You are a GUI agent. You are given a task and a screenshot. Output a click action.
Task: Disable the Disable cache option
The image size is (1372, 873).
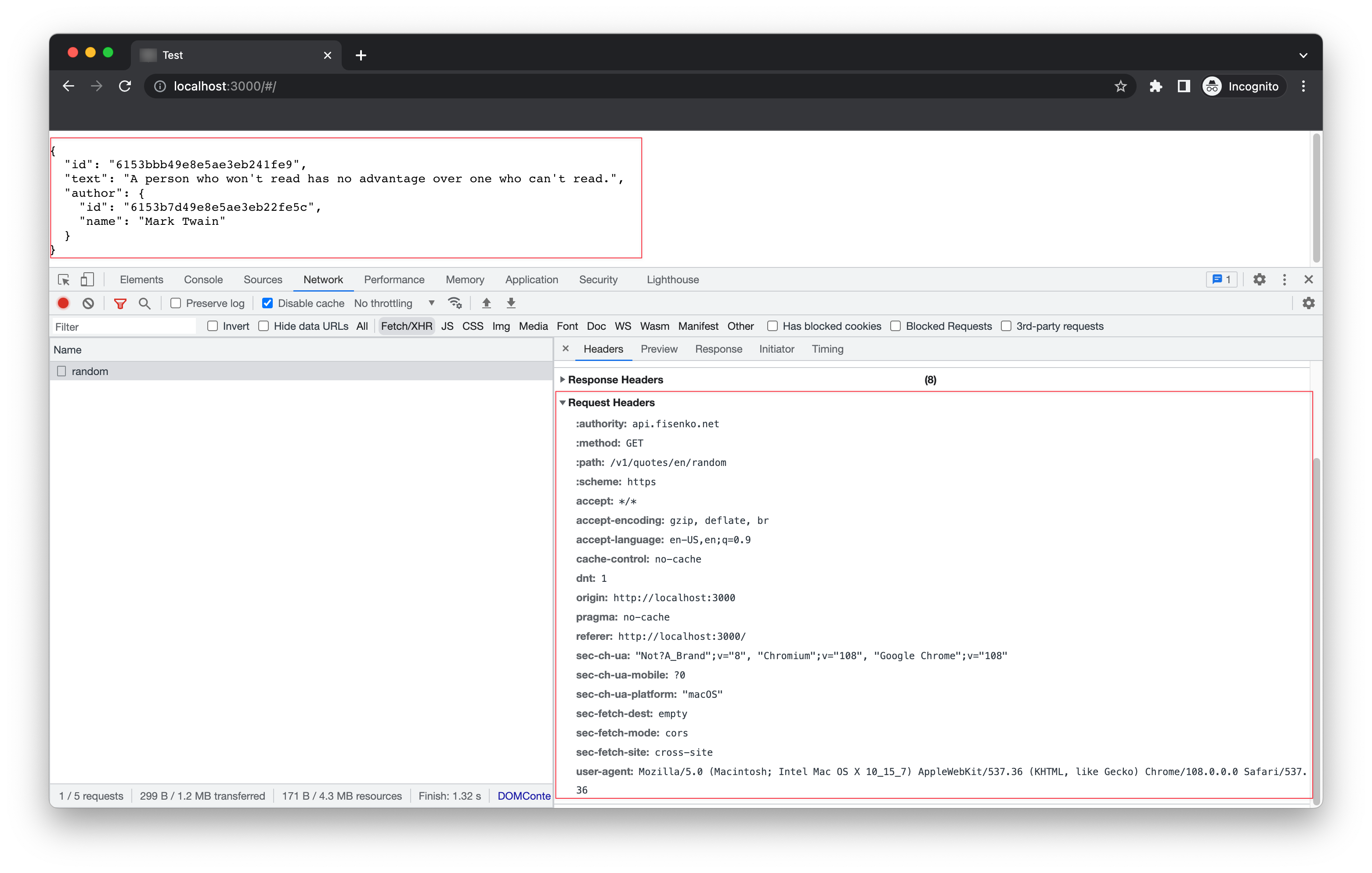(x=267, y=303)
